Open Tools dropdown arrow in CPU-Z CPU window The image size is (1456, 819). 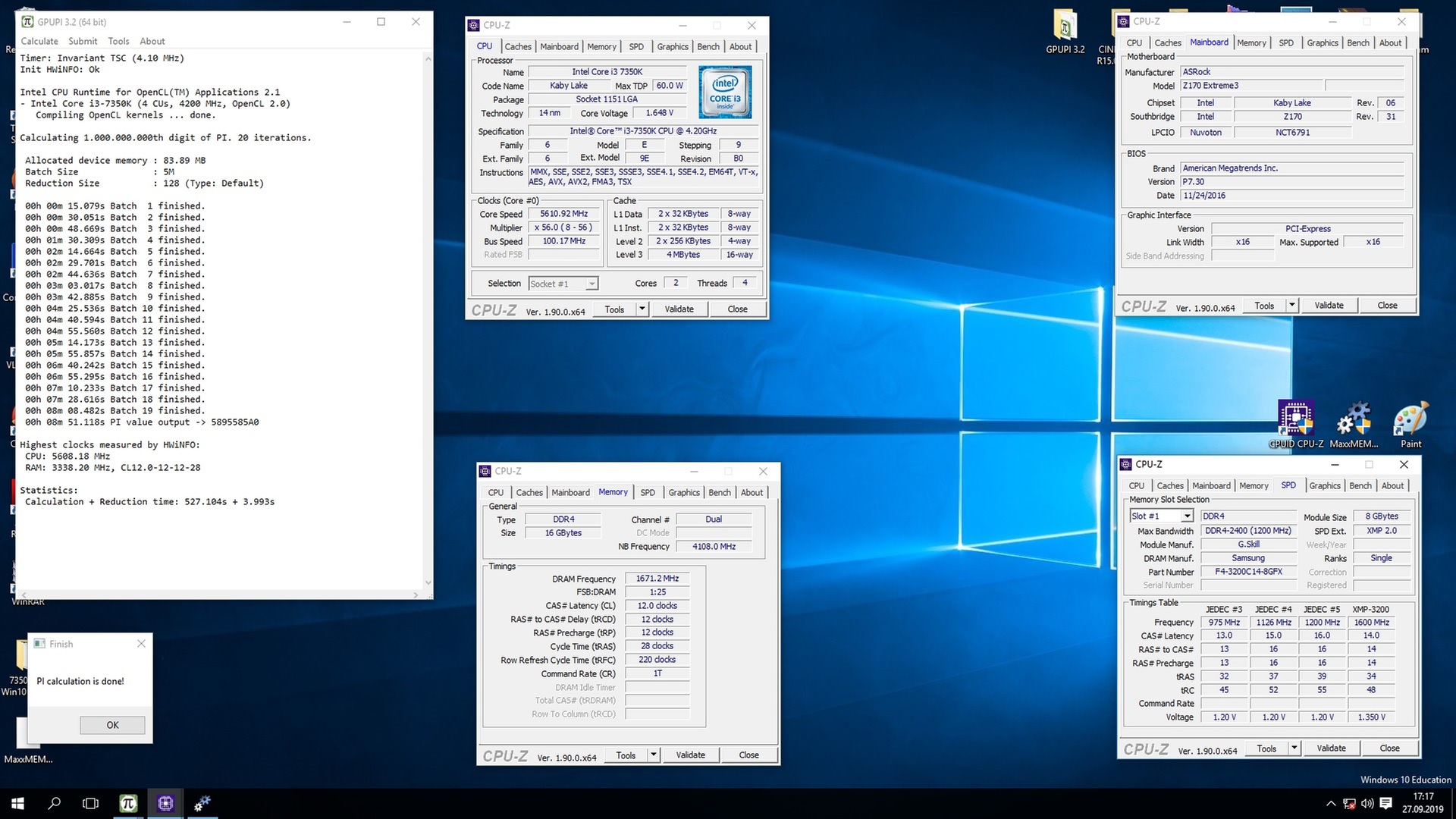point(642,309)
